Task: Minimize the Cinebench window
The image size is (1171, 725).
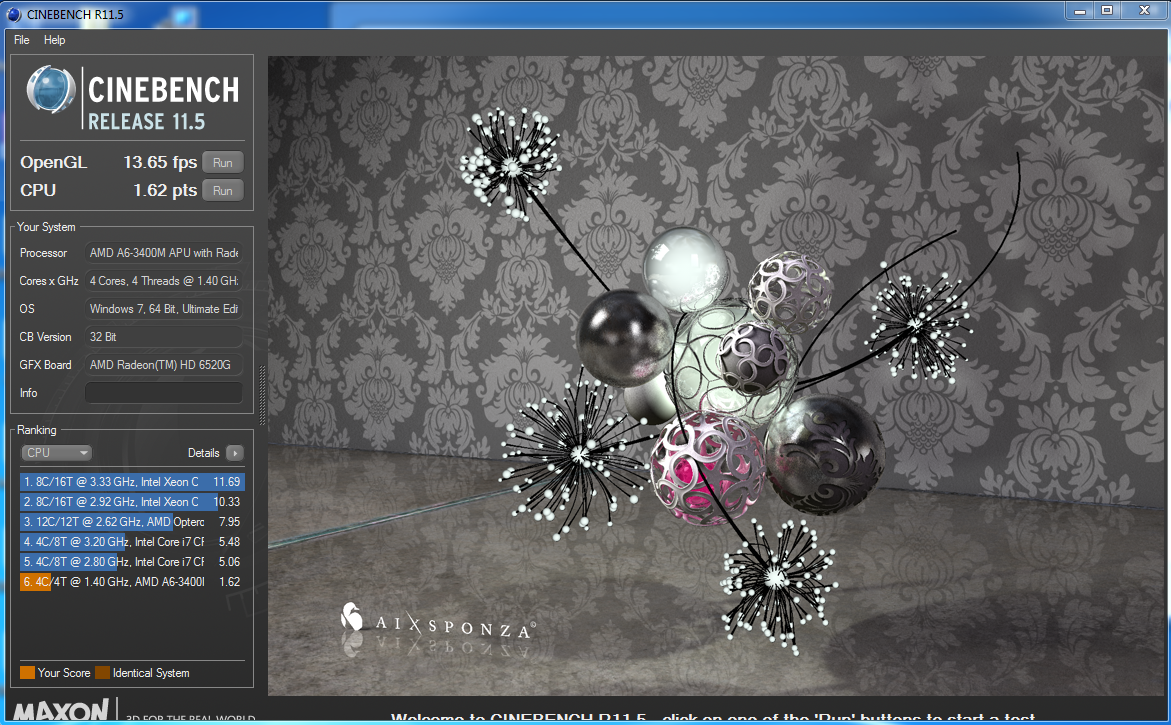Action: [x=1080, y=10]
